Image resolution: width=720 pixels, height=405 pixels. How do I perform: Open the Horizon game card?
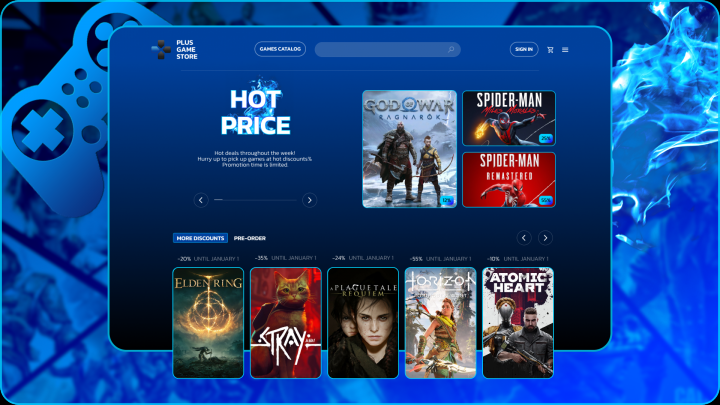coord(440,323)
